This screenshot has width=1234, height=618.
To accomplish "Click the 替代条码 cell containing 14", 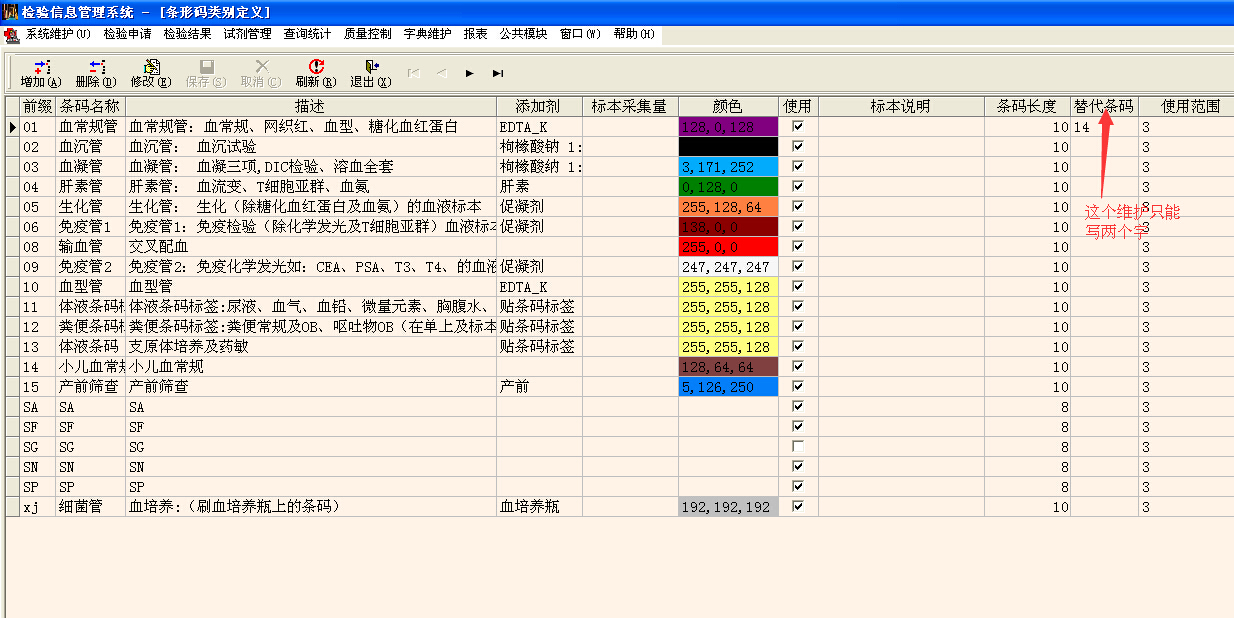I will point(1104,127).
